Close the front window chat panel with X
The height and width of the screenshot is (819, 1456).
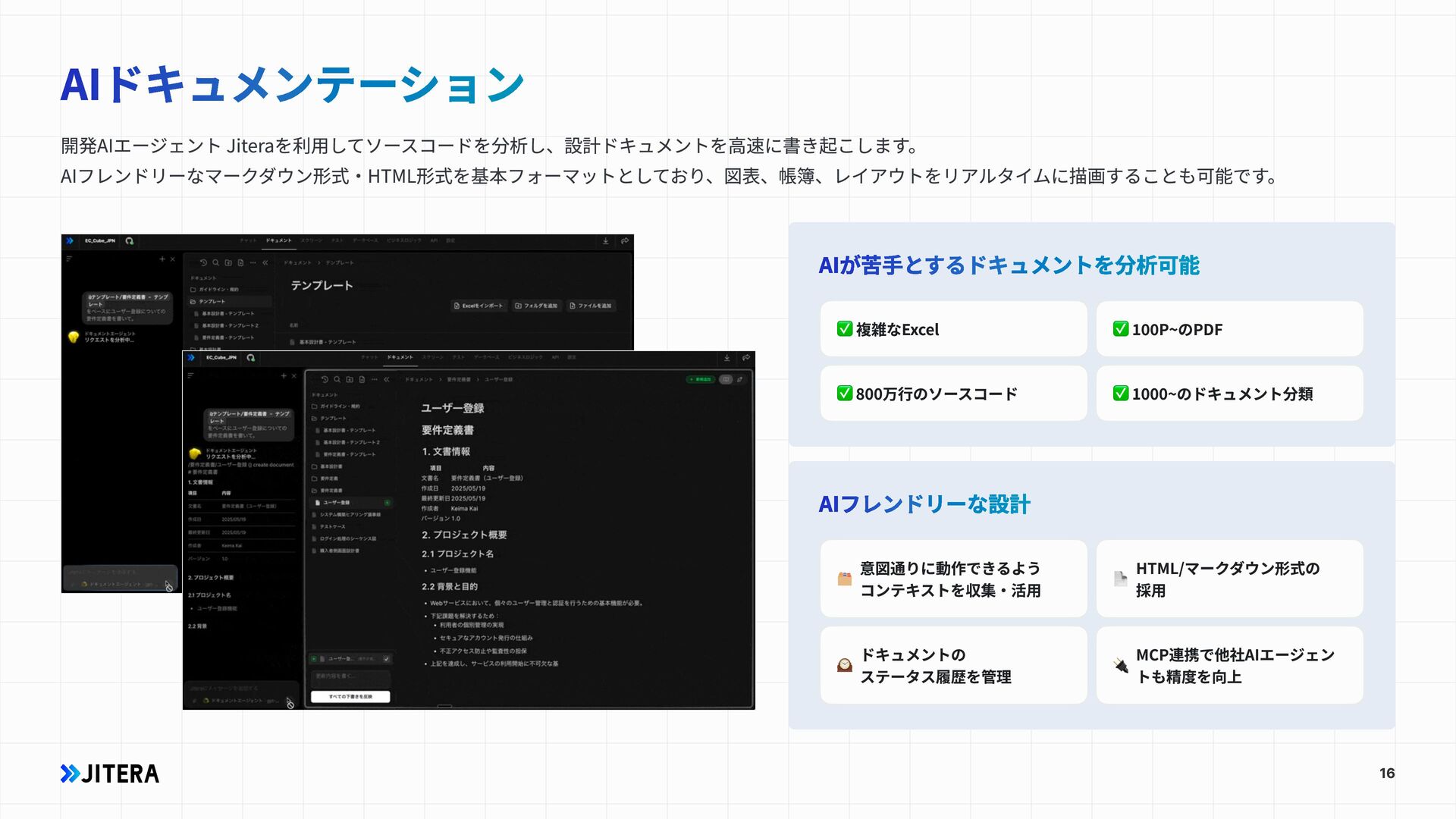294,376
